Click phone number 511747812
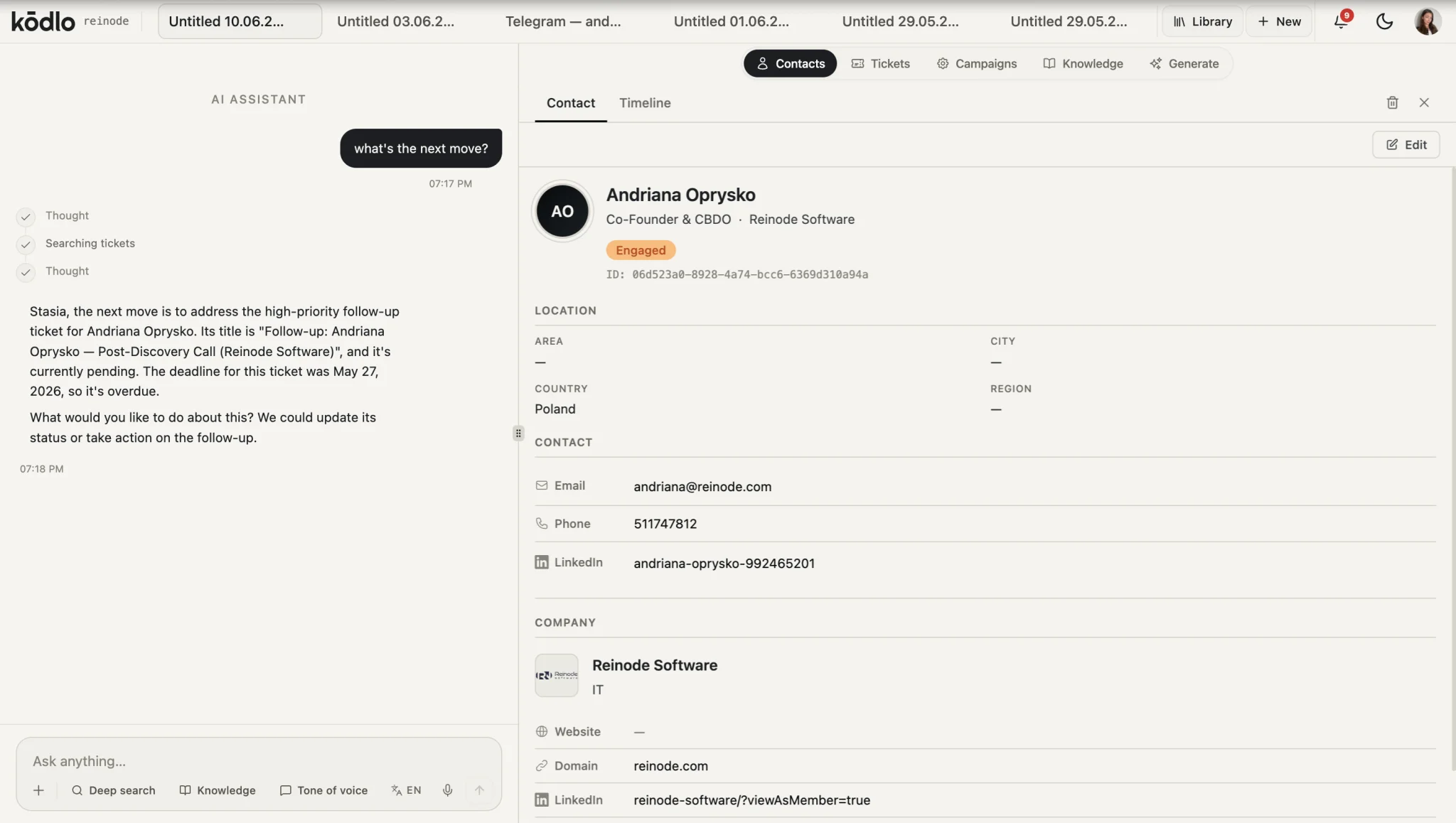The width and height of the screenshot is (1456, 823). point(665,524)
